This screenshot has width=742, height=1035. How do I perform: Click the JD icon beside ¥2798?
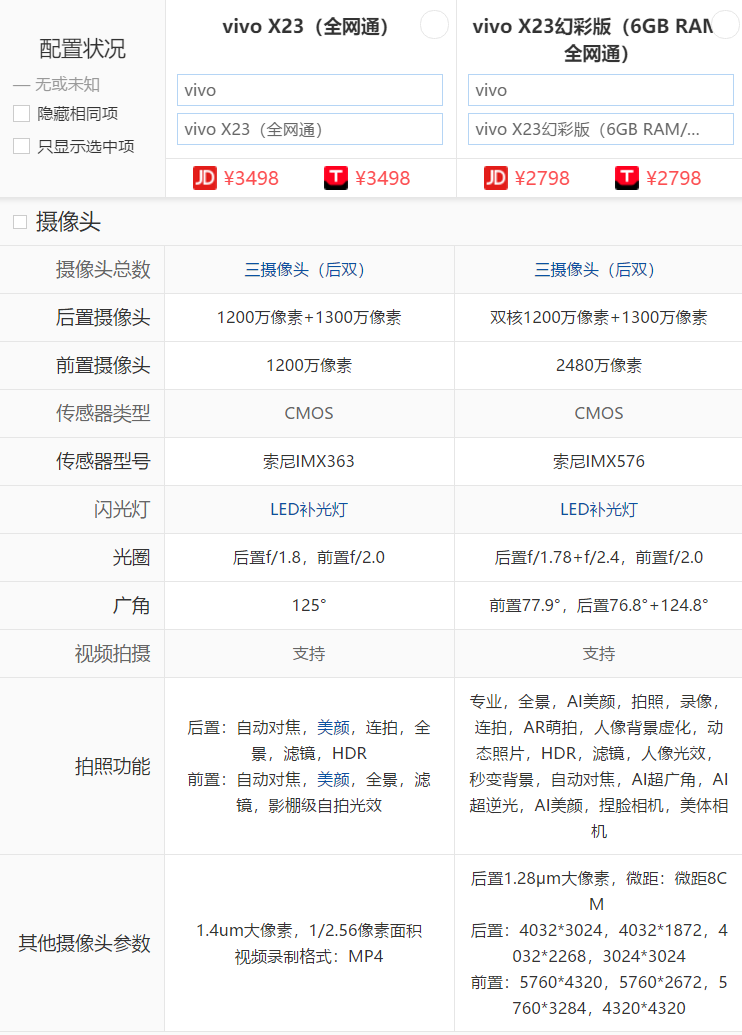496,178
